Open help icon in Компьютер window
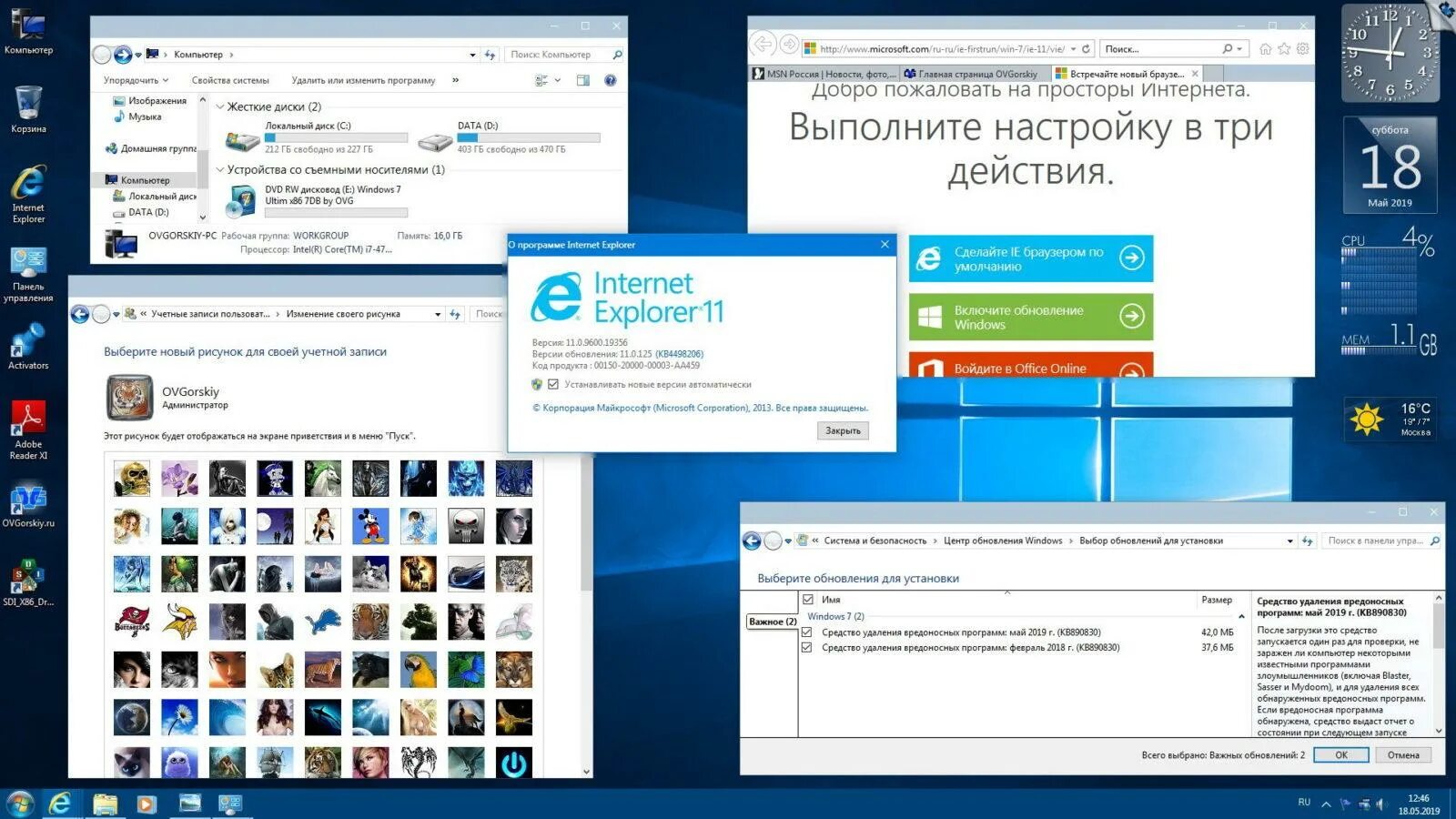This screenshot has height=819, width=1456. click(610, 80)
